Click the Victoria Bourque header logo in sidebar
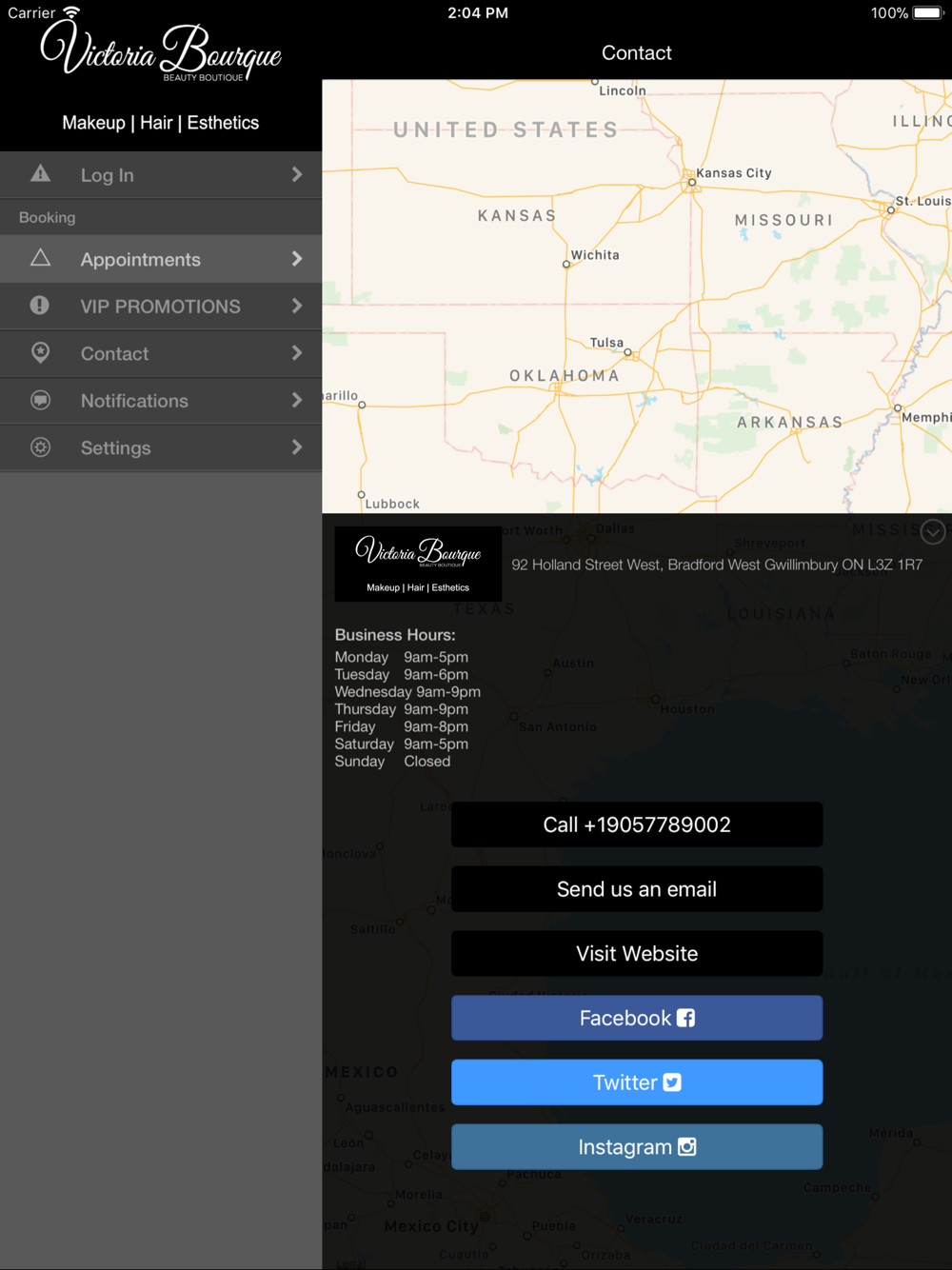This screenshot has height=1270, width=952. (x=161, y=50)
